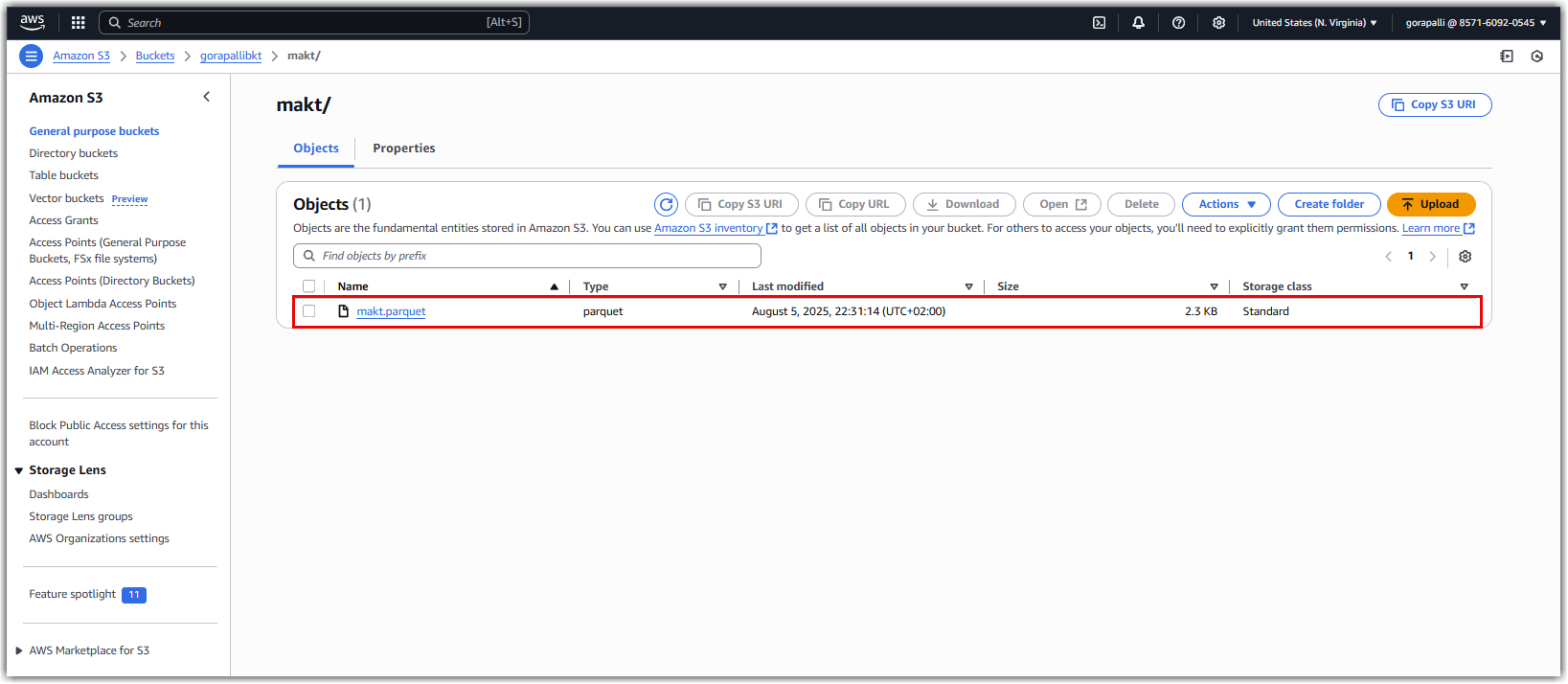The width and height of the screenshot is (1568, 684).
Task: Open the gorapalli account dropdown
Action: (x=1476, y=23)
